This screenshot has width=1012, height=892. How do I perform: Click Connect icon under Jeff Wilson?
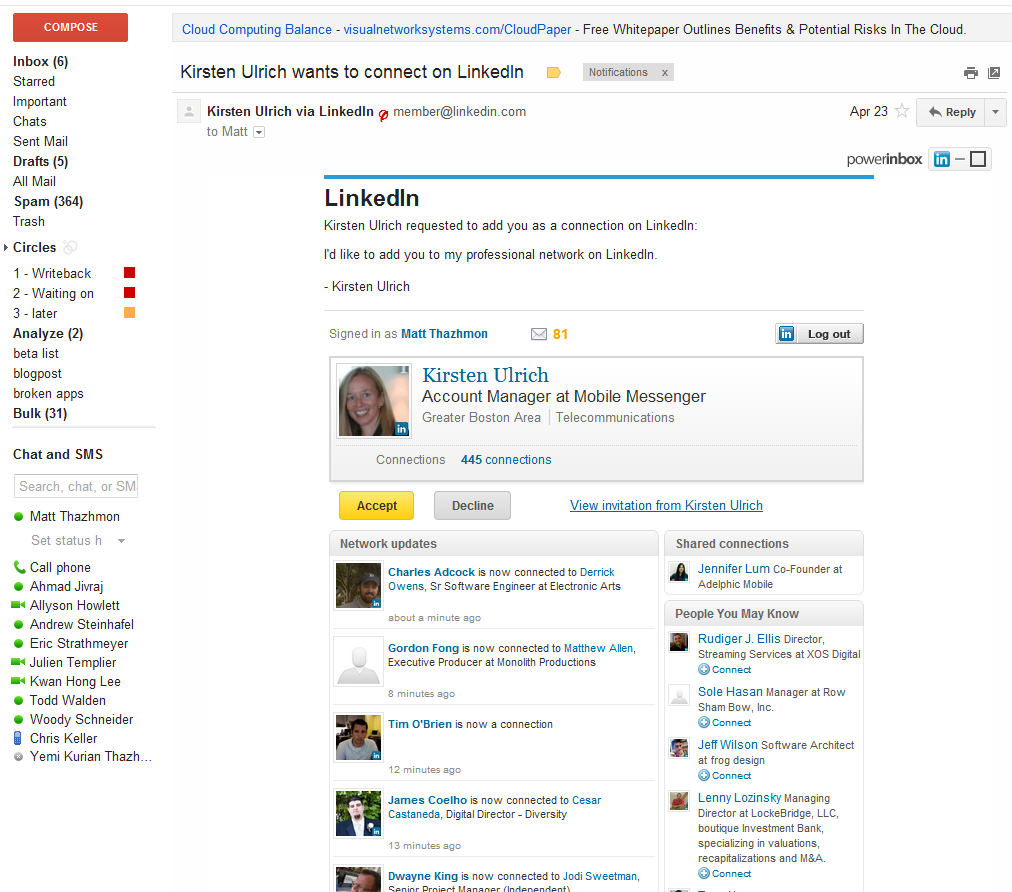point(704,775)
